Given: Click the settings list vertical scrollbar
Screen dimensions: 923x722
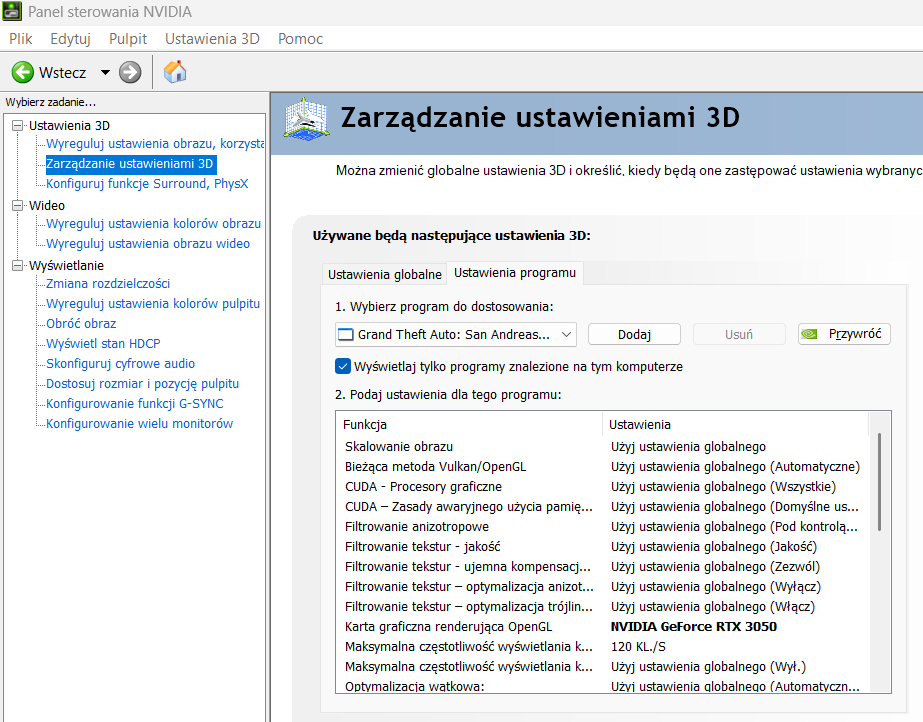Looking at the screenshot, I should tap(879, 483).
